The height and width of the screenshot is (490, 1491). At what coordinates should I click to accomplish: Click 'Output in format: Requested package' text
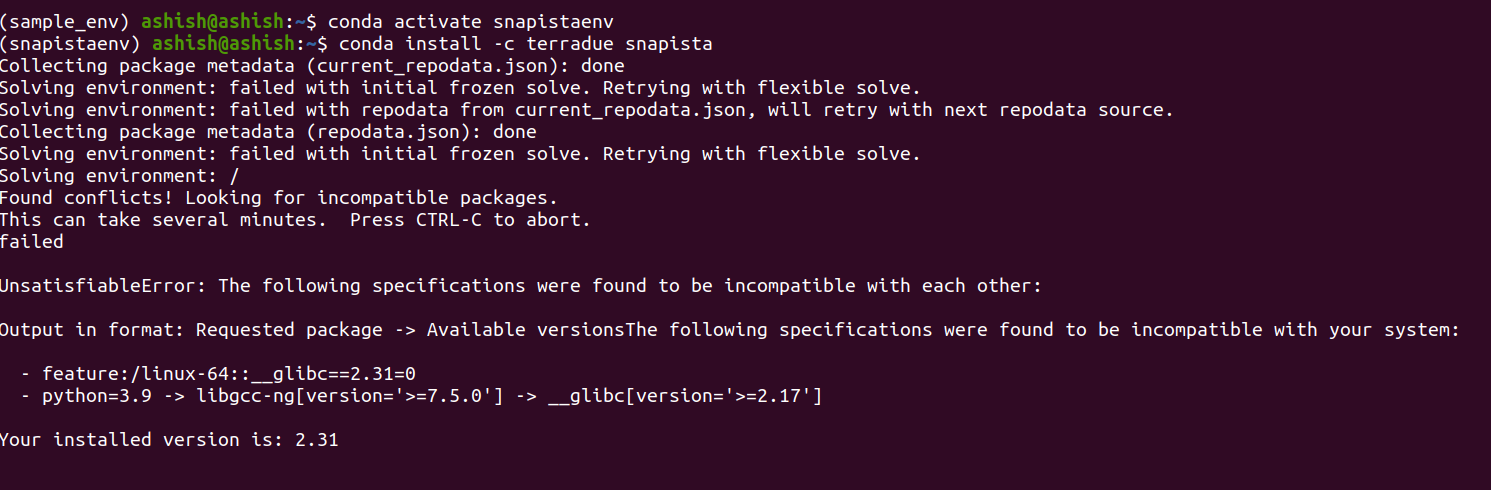click(190, 330)
